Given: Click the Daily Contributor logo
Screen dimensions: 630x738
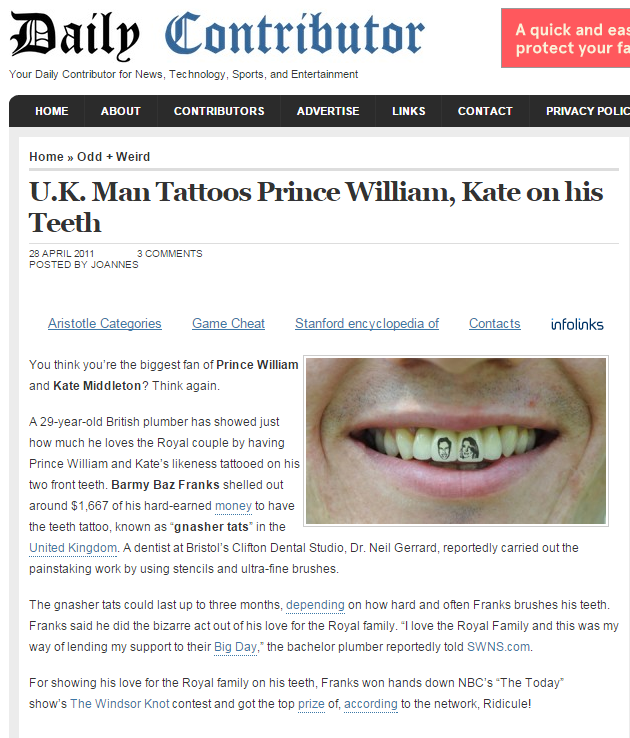Looking at the screenshot, I should click(x=217, y=36).
